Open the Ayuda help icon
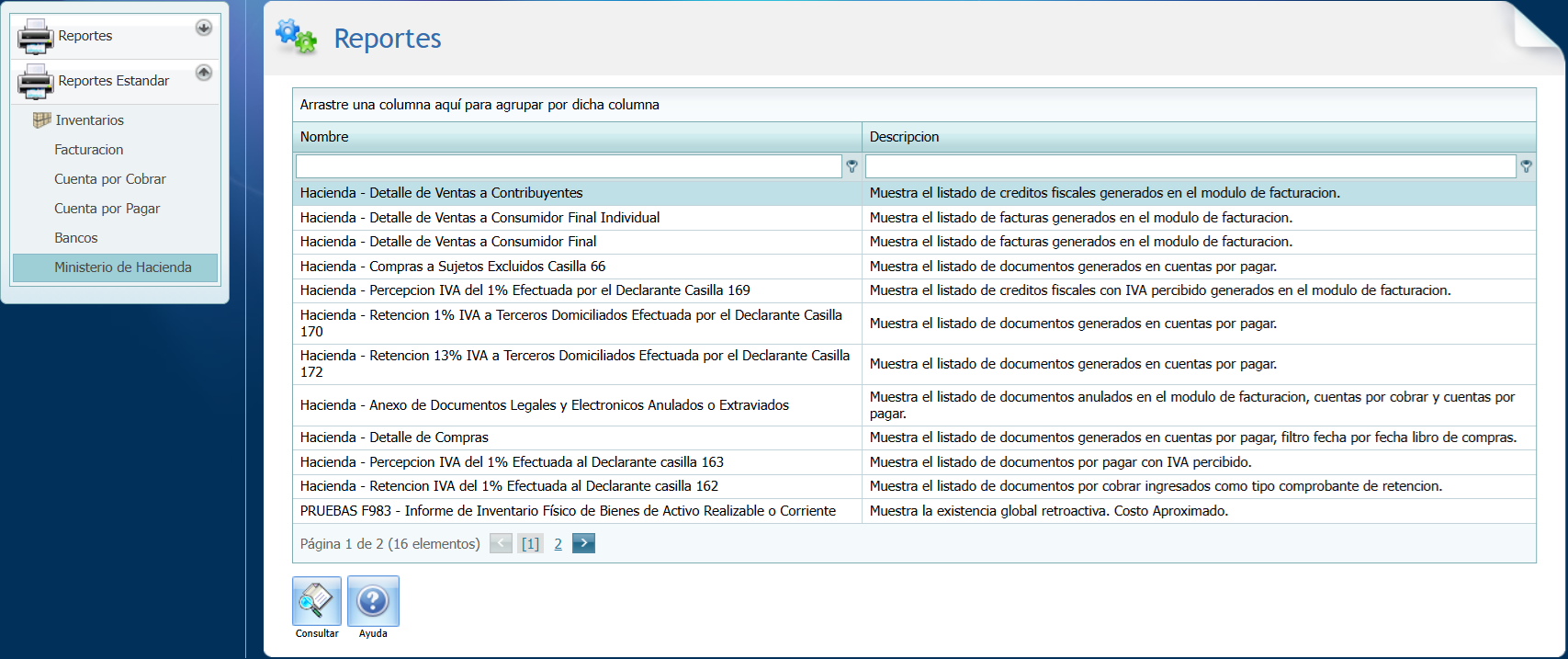The height and width of the screenshot is (659, 1568). [x=373, y=601]
